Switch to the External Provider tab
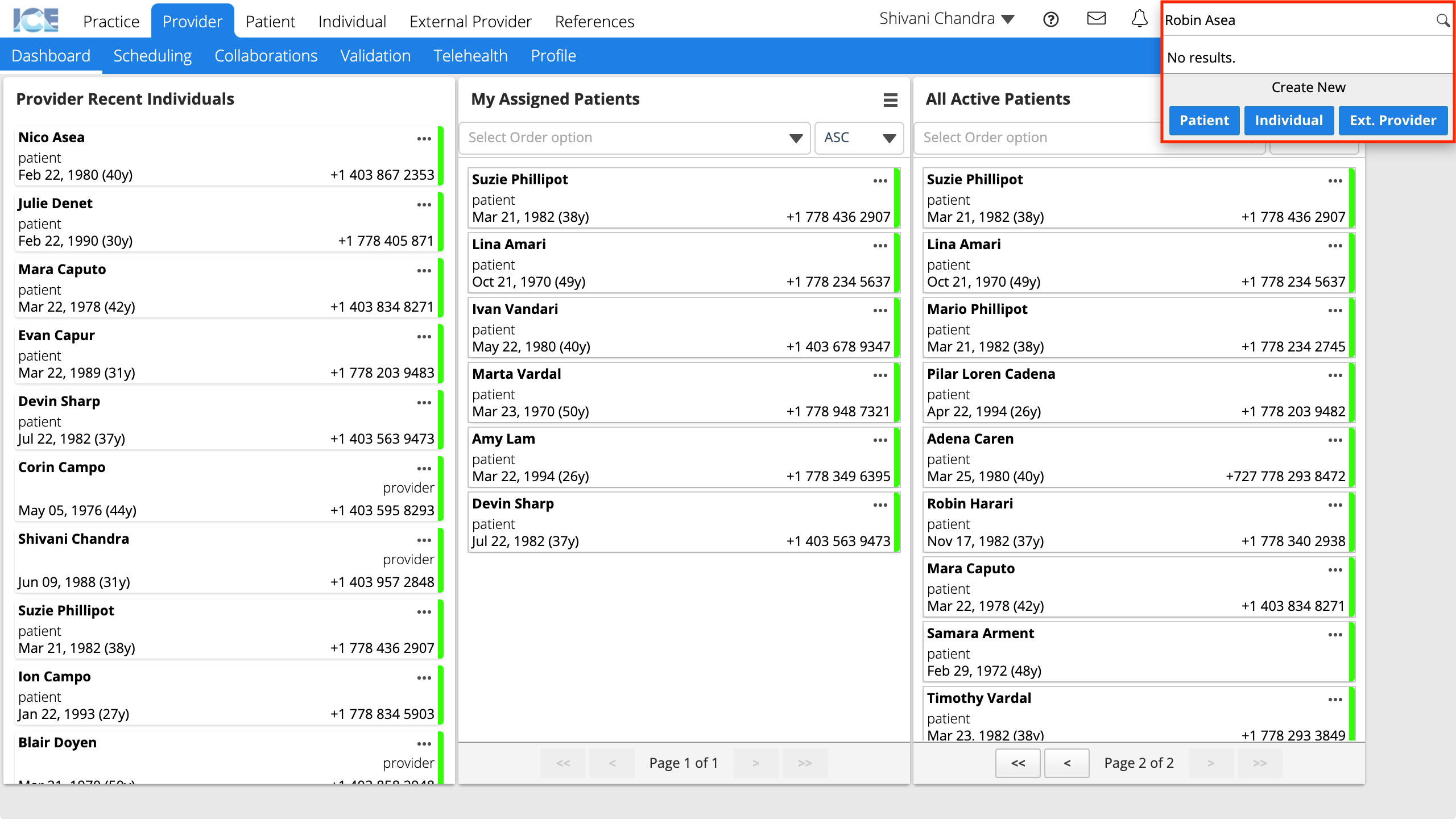 470,22
